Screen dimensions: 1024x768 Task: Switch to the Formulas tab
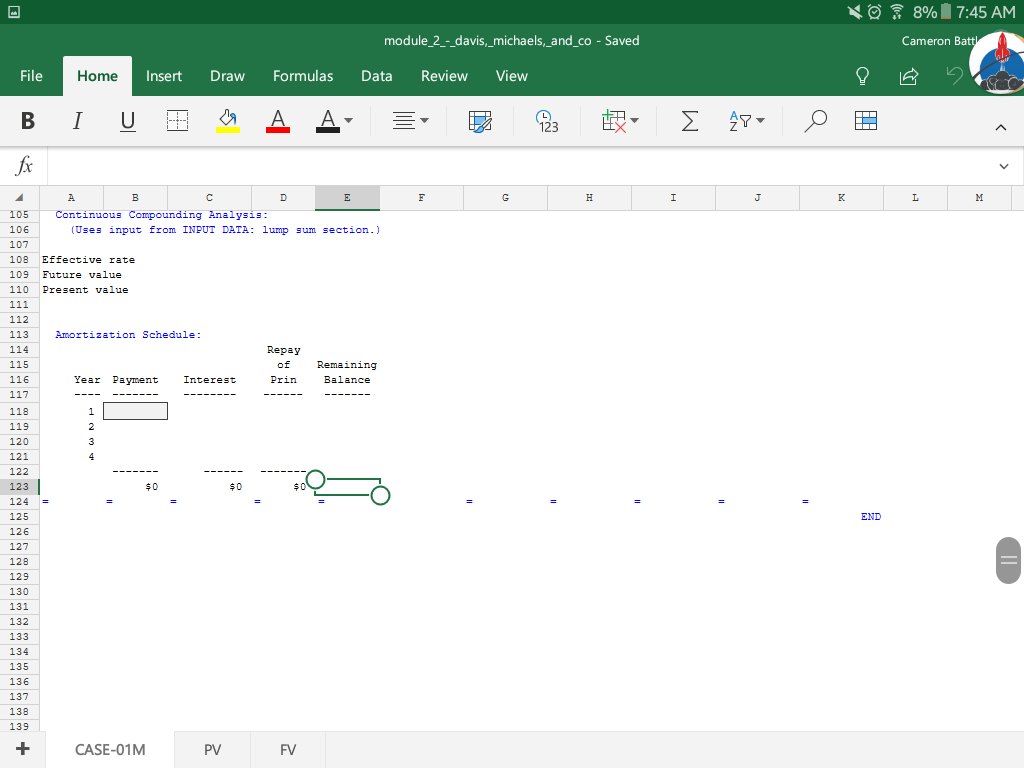tap(303, 76)
